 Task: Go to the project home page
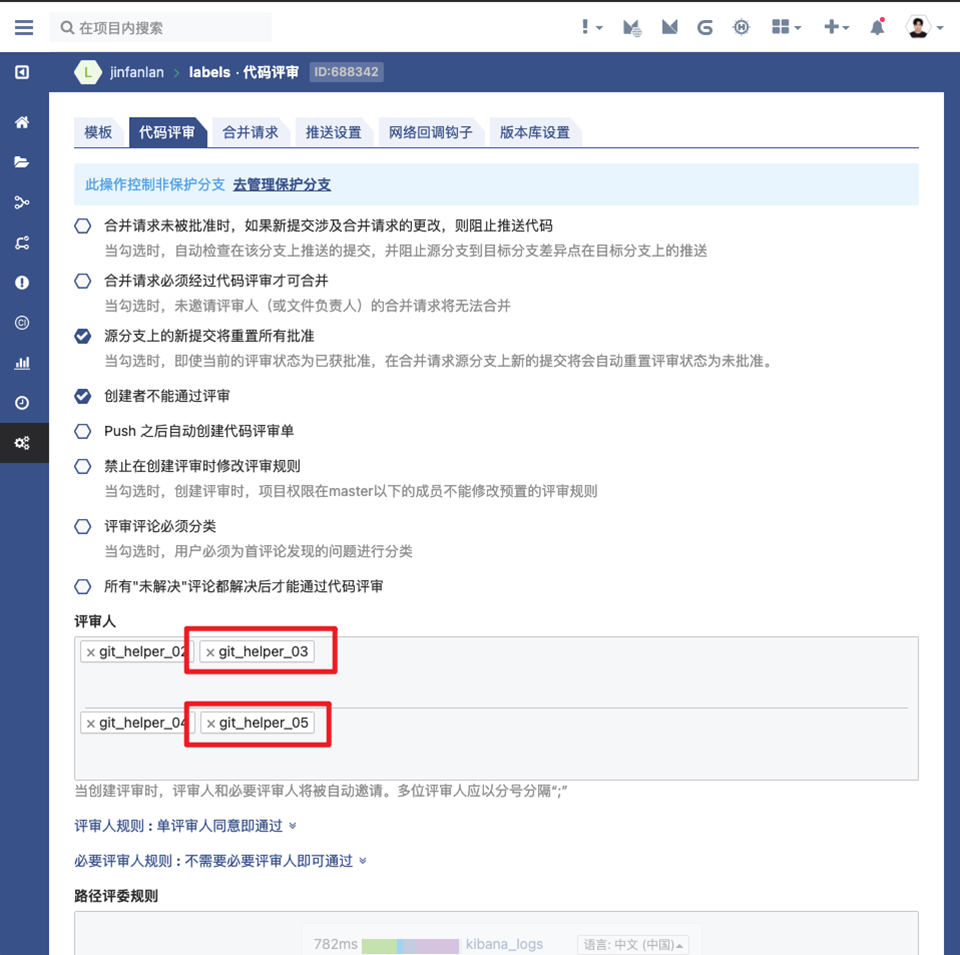[22, 122]
